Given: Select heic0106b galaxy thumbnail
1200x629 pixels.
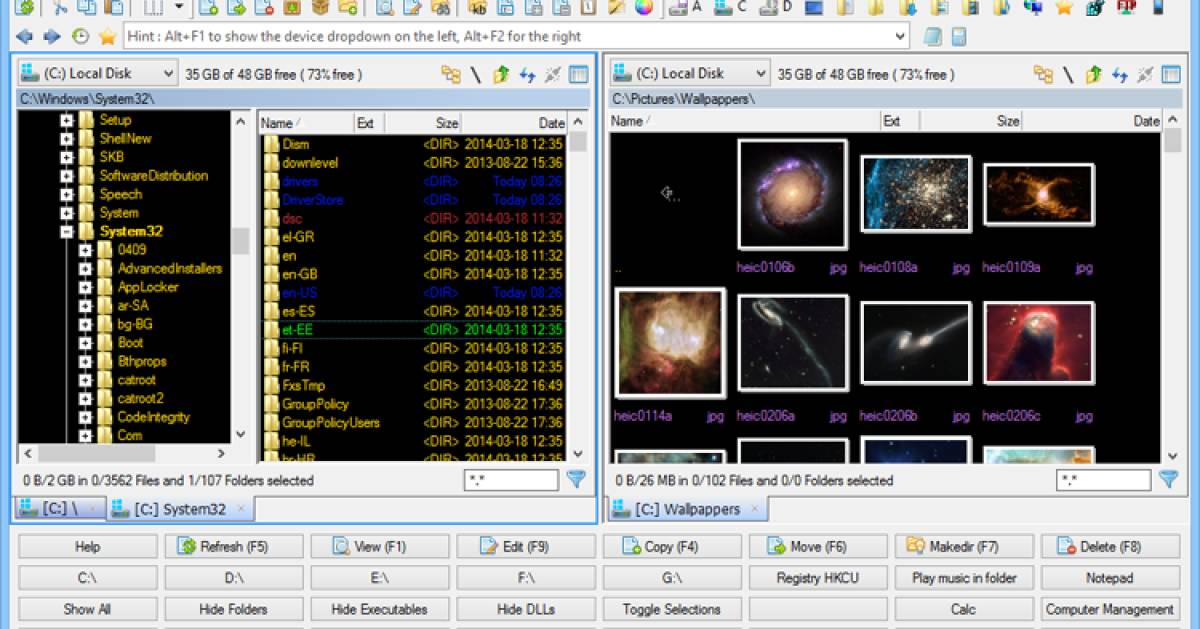Looking at the screenshot, I should [792, 194].
